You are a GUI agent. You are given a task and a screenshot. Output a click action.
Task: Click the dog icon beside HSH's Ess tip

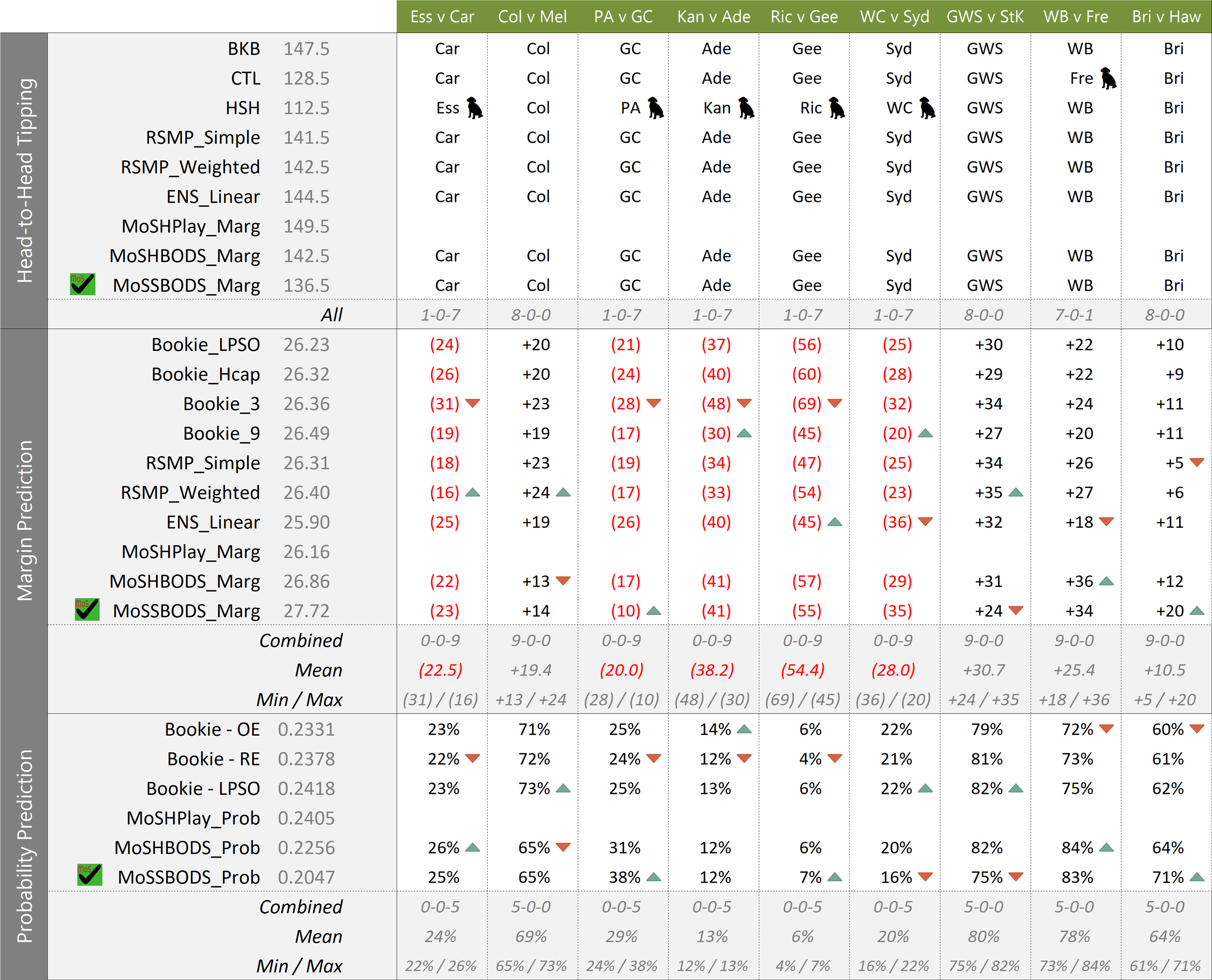(x=475, y=108)
